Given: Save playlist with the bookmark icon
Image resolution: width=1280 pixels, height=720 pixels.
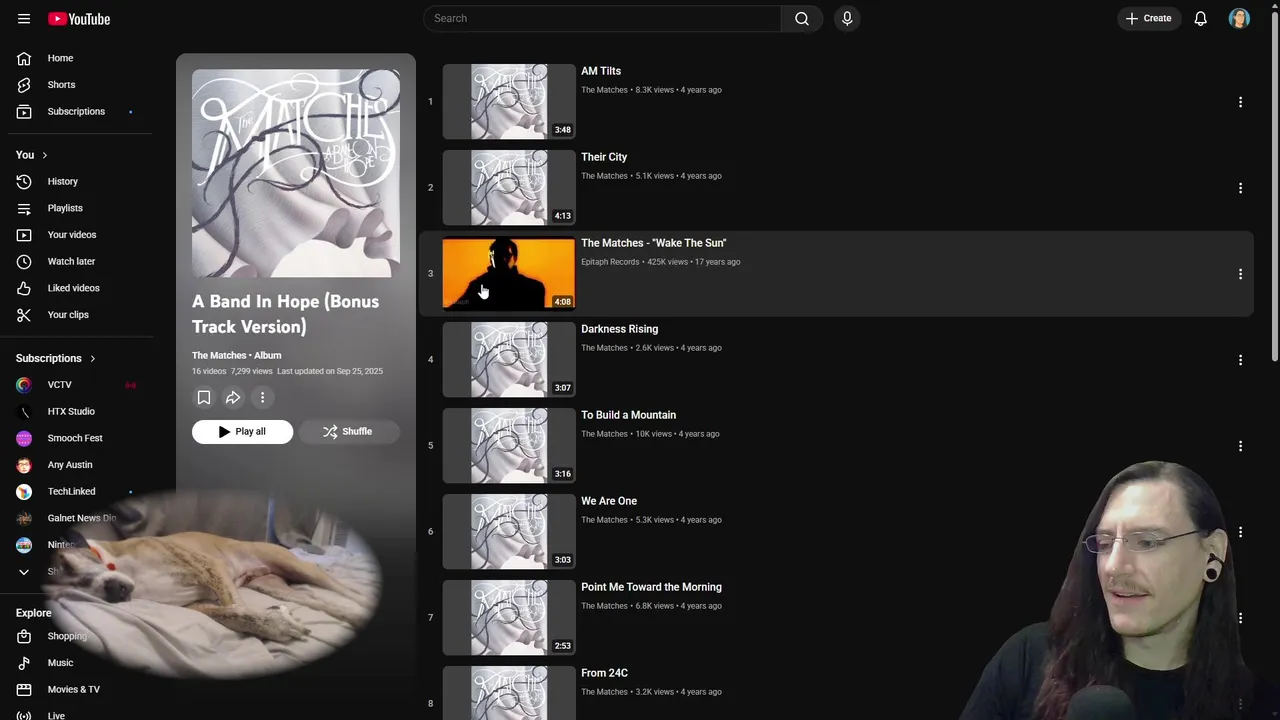Looking at the screenshot, I should coord(204,397).
